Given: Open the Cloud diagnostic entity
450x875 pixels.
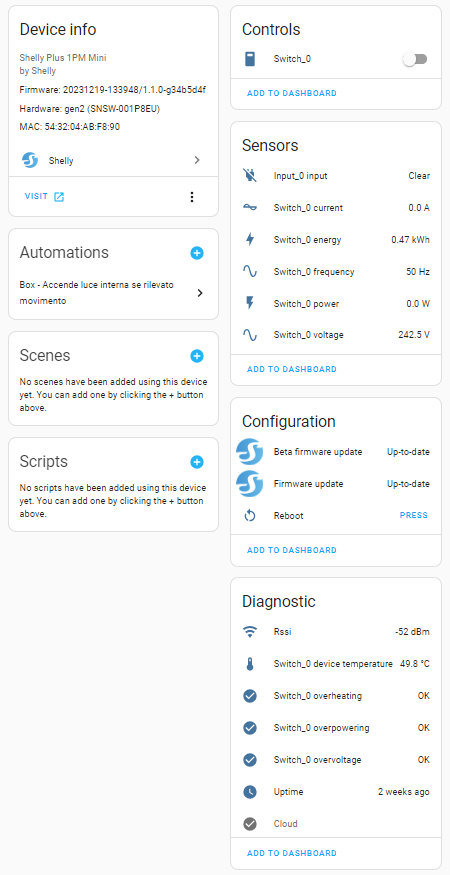Looking at the screenshot, I should click(x=336, y=824).
